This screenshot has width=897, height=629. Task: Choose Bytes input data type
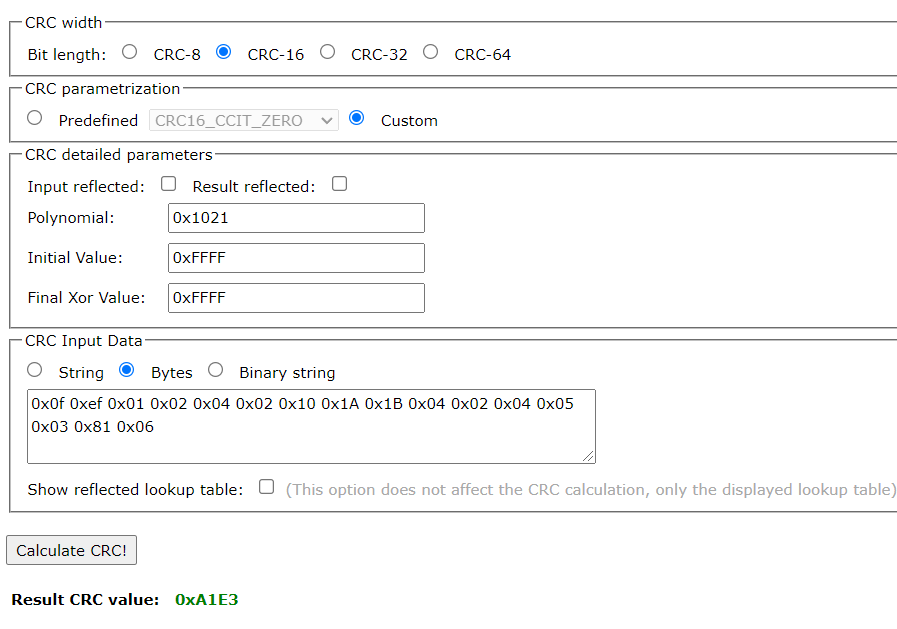click(127, 370)
